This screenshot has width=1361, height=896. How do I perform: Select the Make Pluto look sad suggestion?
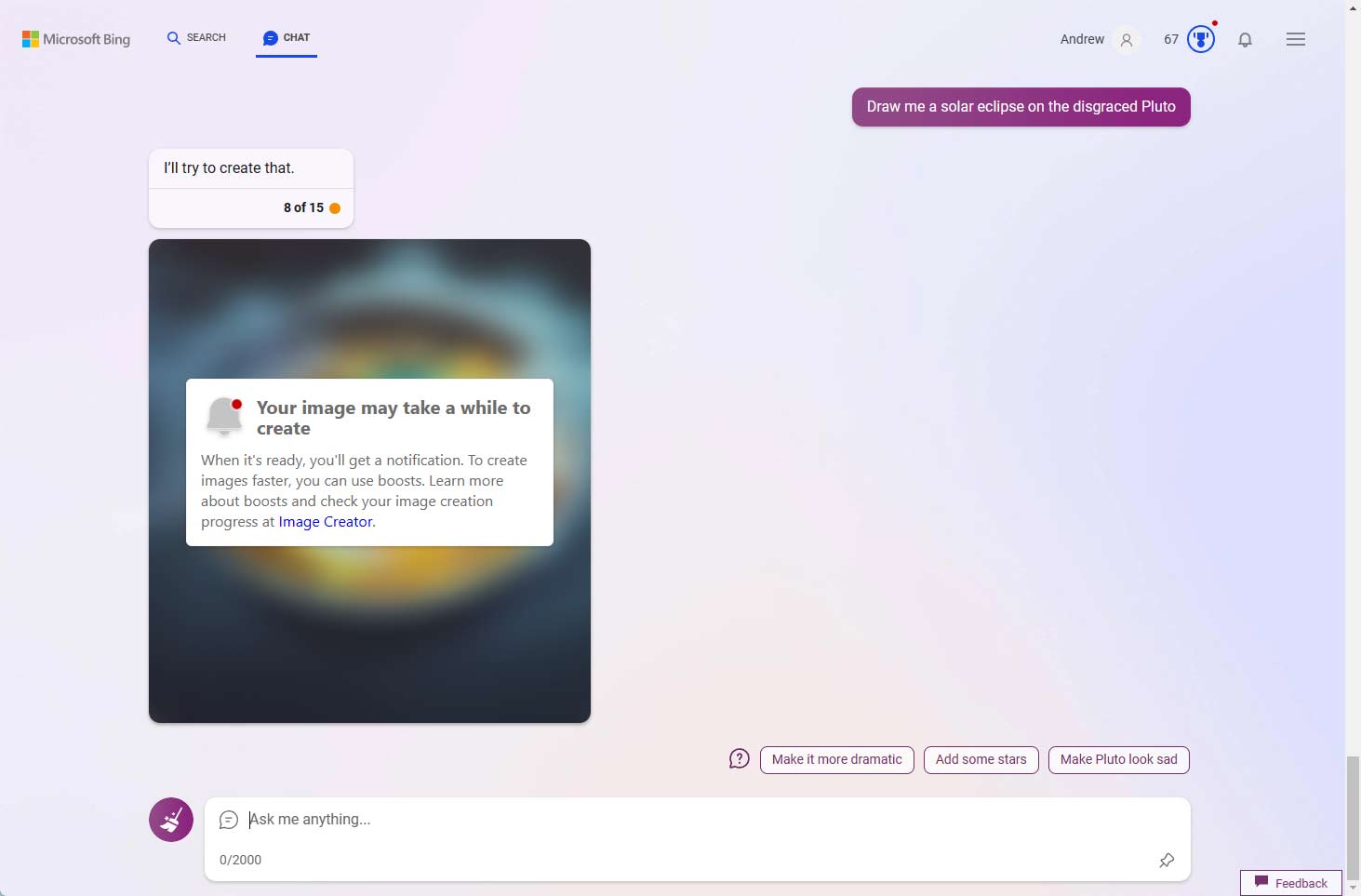tap(1118, 759)
